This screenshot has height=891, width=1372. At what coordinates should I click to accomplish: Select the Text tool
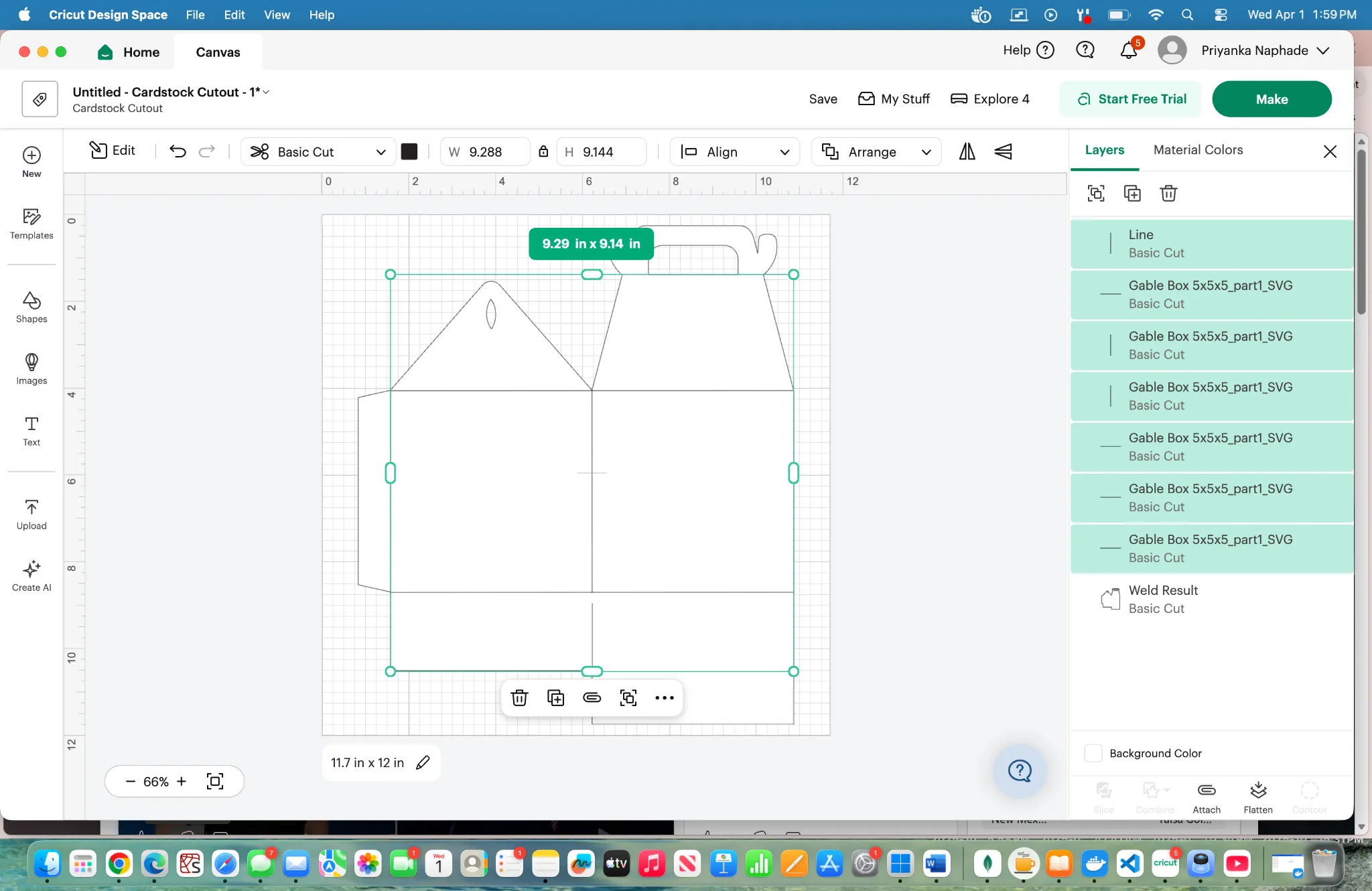[31, 431]
